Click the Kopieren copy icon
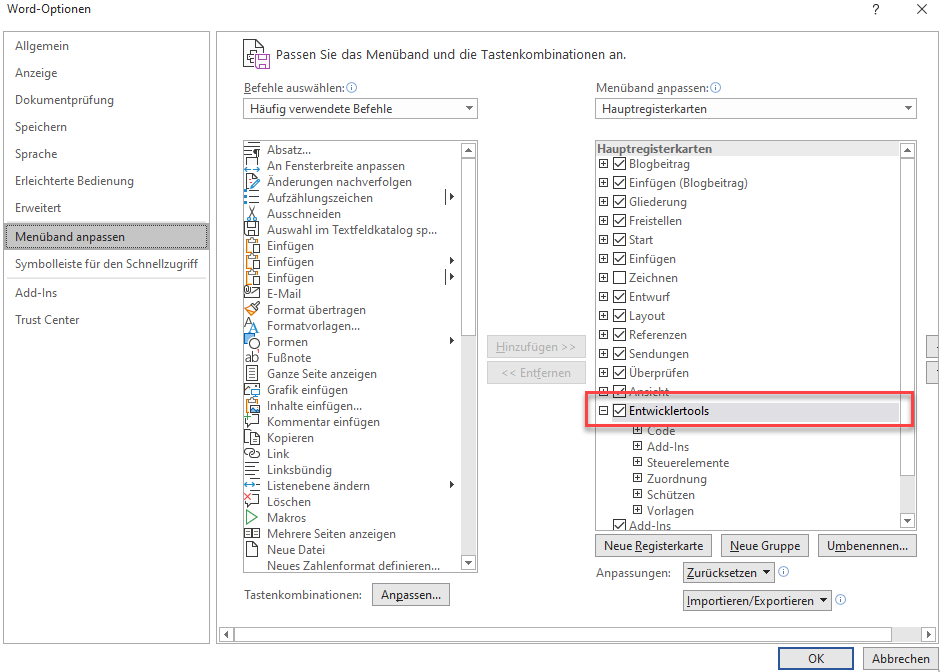The image size is (941, 672). tap(252, 438)
